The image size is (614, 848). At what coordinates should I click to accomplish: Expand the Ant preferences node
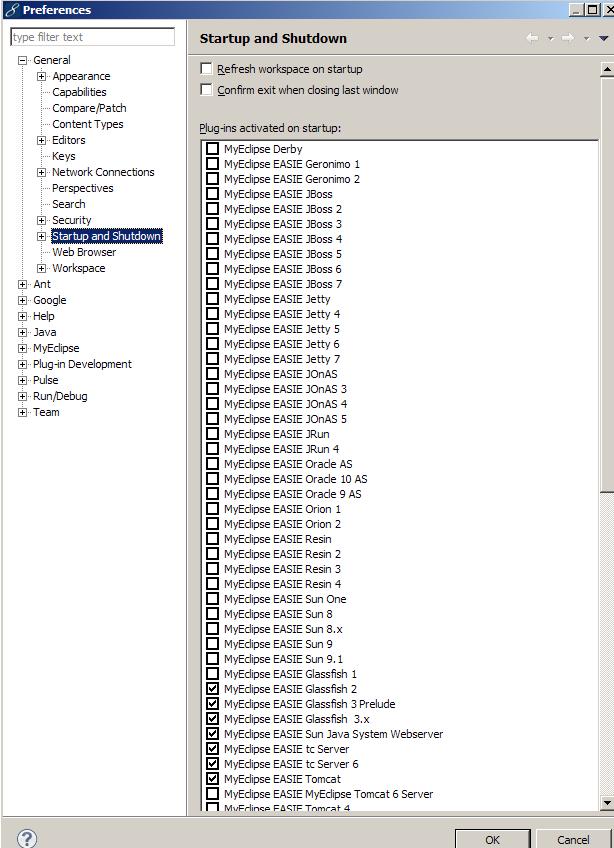22,284
